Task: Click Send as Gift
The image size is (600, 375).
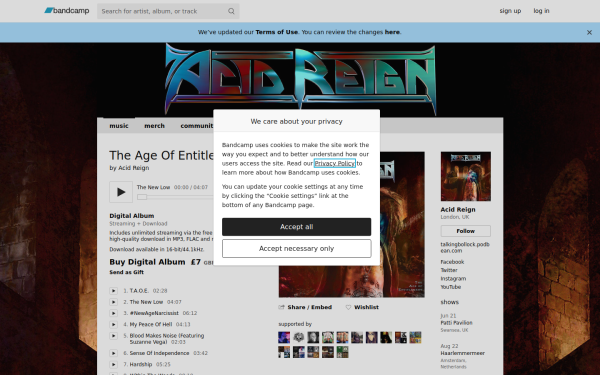Action: point(127,272)
